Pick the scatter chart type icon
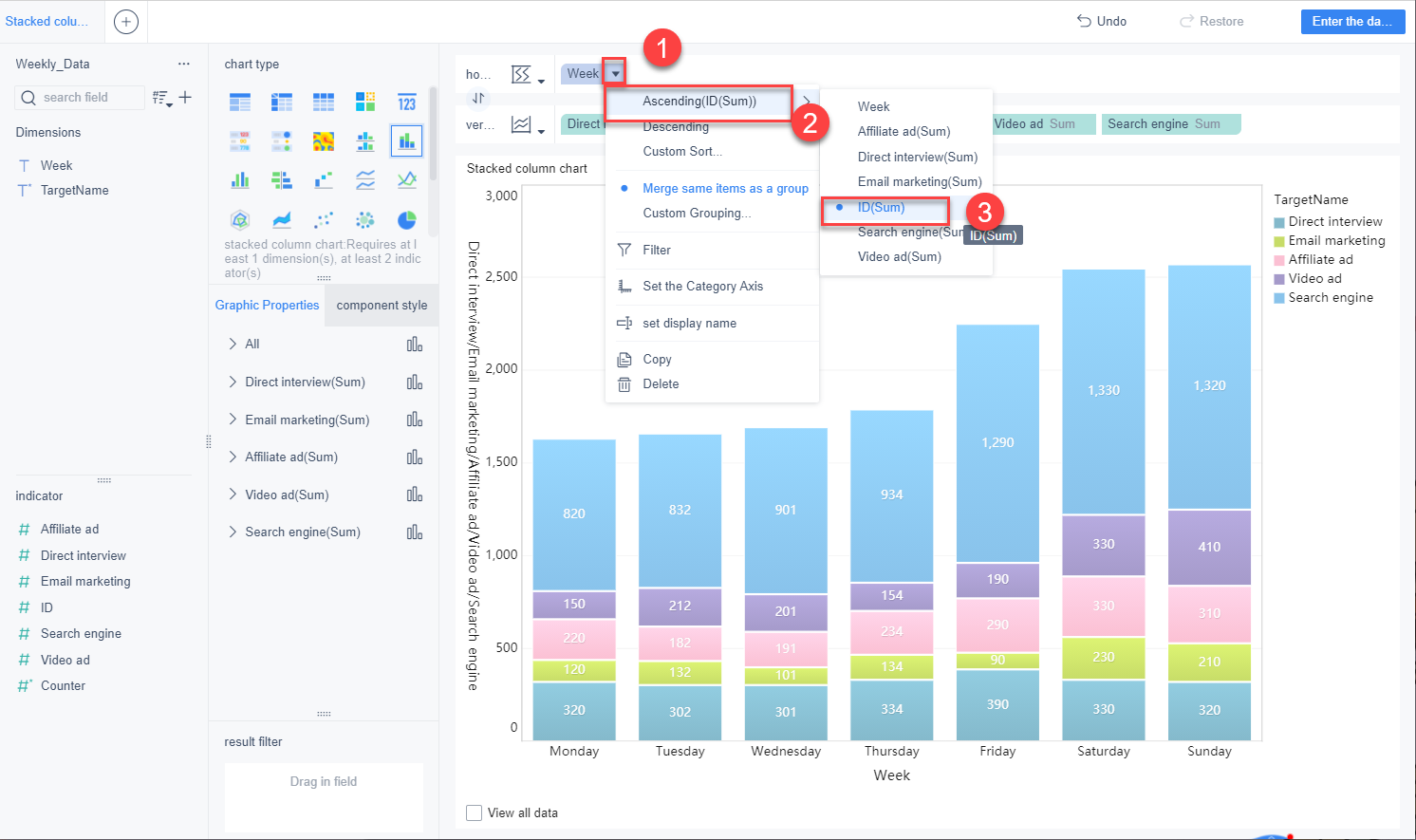This screenshot has width=1416, height=840. coord(324,220)
